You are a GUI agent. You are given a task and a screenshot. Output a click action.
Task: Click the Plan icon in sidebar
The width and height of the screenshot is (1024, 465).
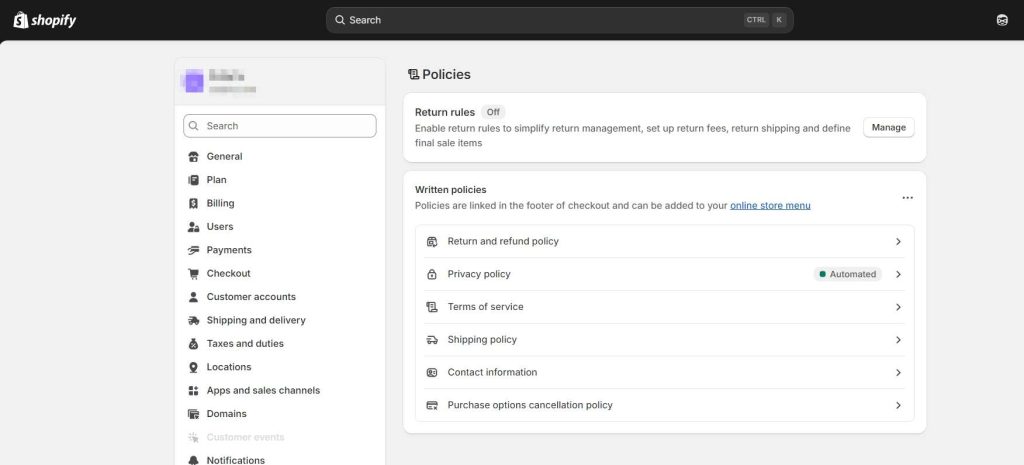coord(193,180)
